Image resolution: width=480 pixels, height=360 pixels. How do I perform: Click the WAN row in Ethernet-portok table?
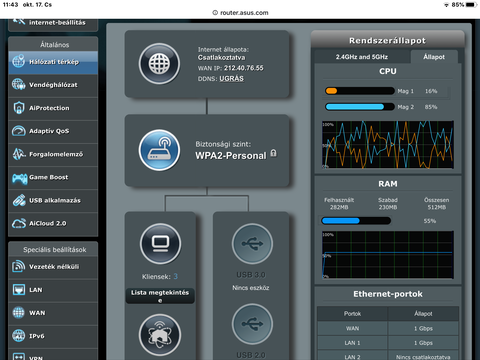[x=388, y=328]
